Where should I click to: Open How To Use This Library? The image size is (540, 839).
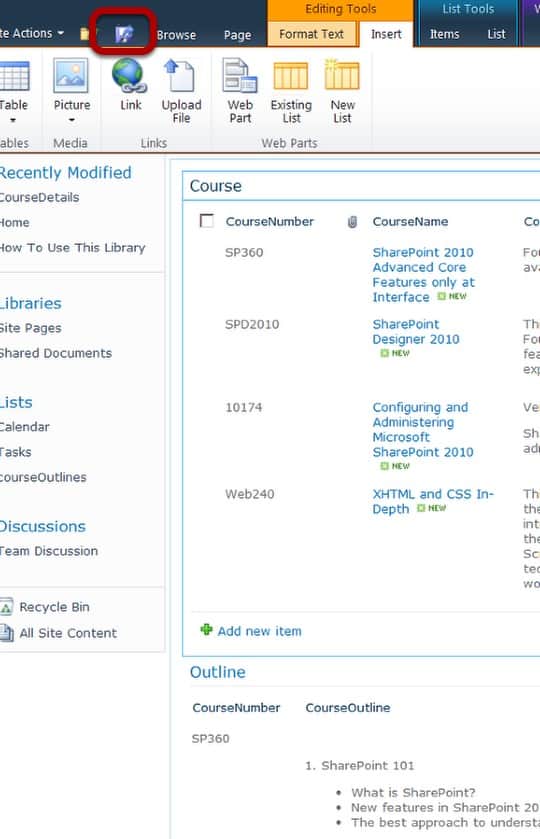coord(73,248)
